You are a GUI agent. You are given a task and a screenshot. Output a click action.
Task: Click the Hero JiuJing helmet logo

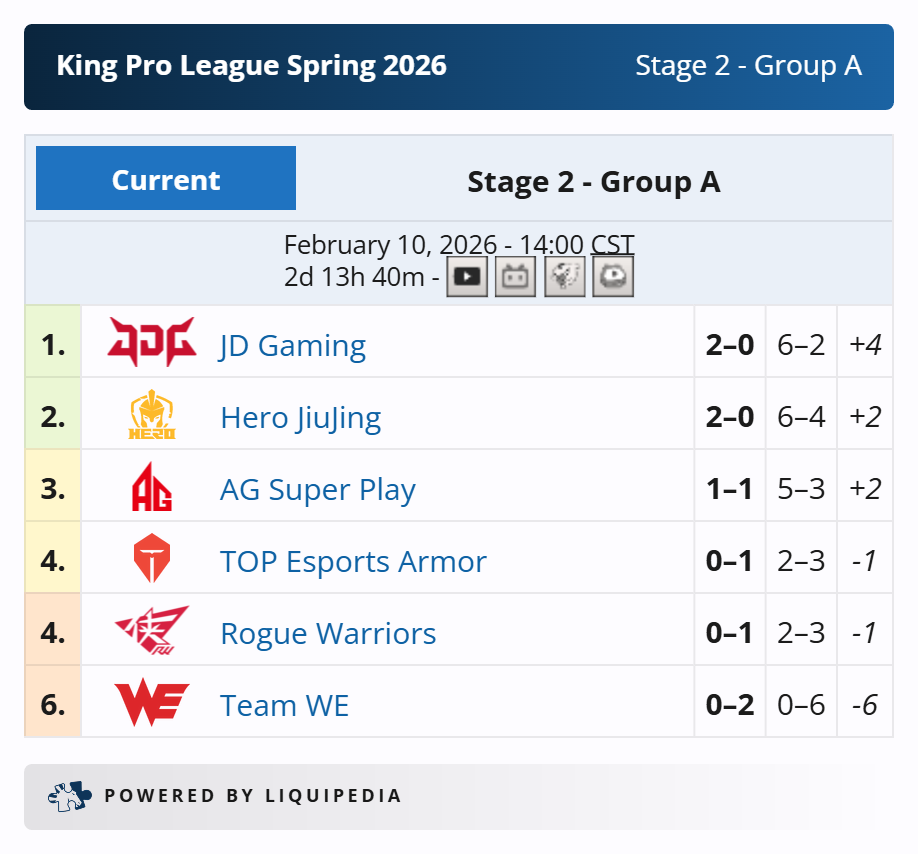(x=152, y=414)
